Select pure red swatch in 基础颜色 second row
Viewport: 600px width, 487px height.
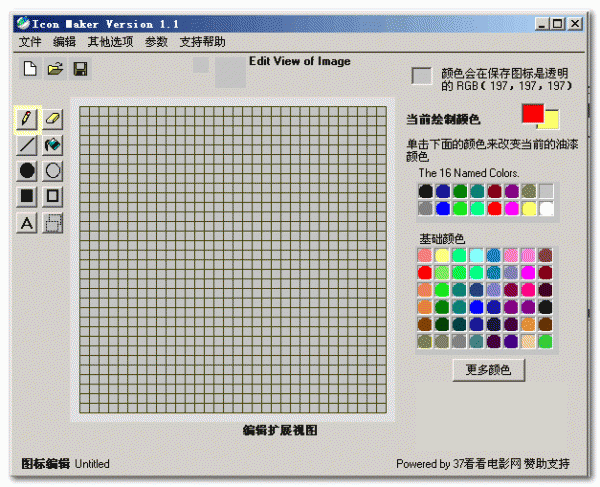pos(425,272)
